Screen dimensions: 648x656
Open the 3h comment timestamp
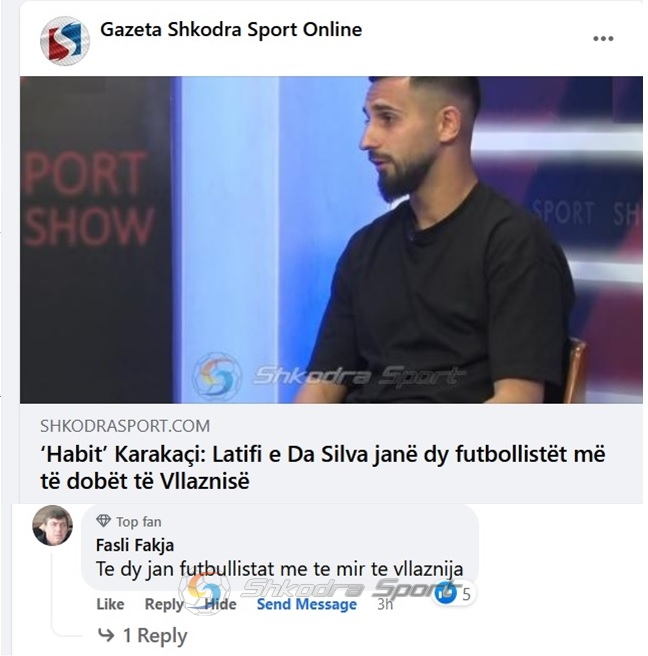tap(385, 604)
